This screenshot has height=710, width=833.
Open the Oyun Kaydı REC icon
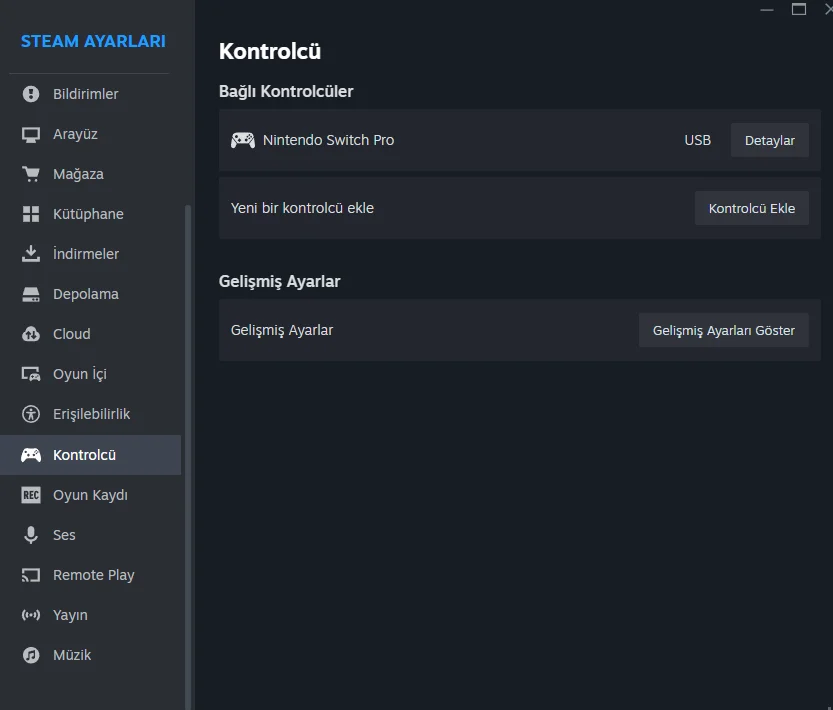click(31, 495)
